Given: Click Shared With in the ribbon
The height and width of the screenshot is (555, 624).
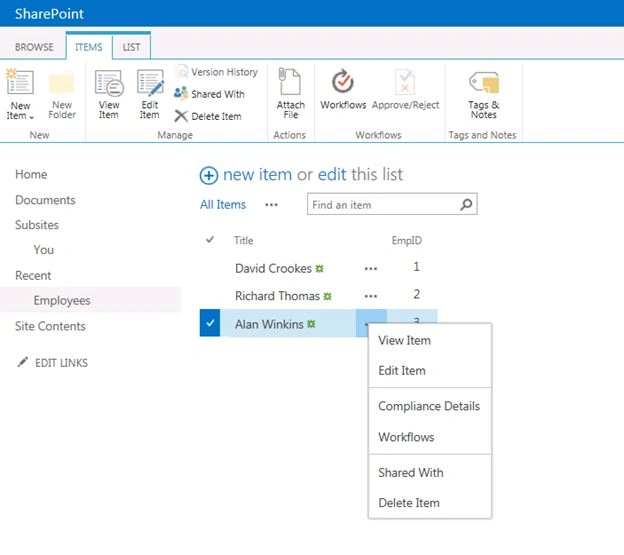Looking at the screenshot, I should [x=210, y=94].
